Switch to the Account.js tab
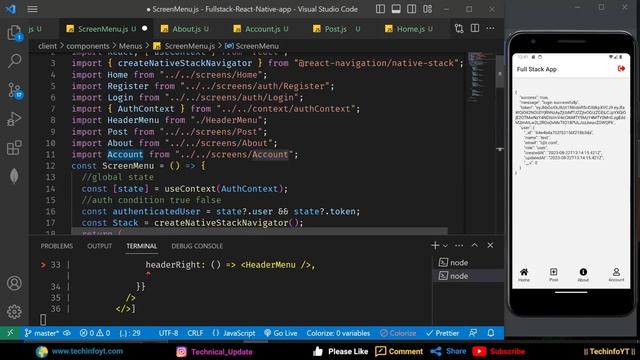 [261, 29]
